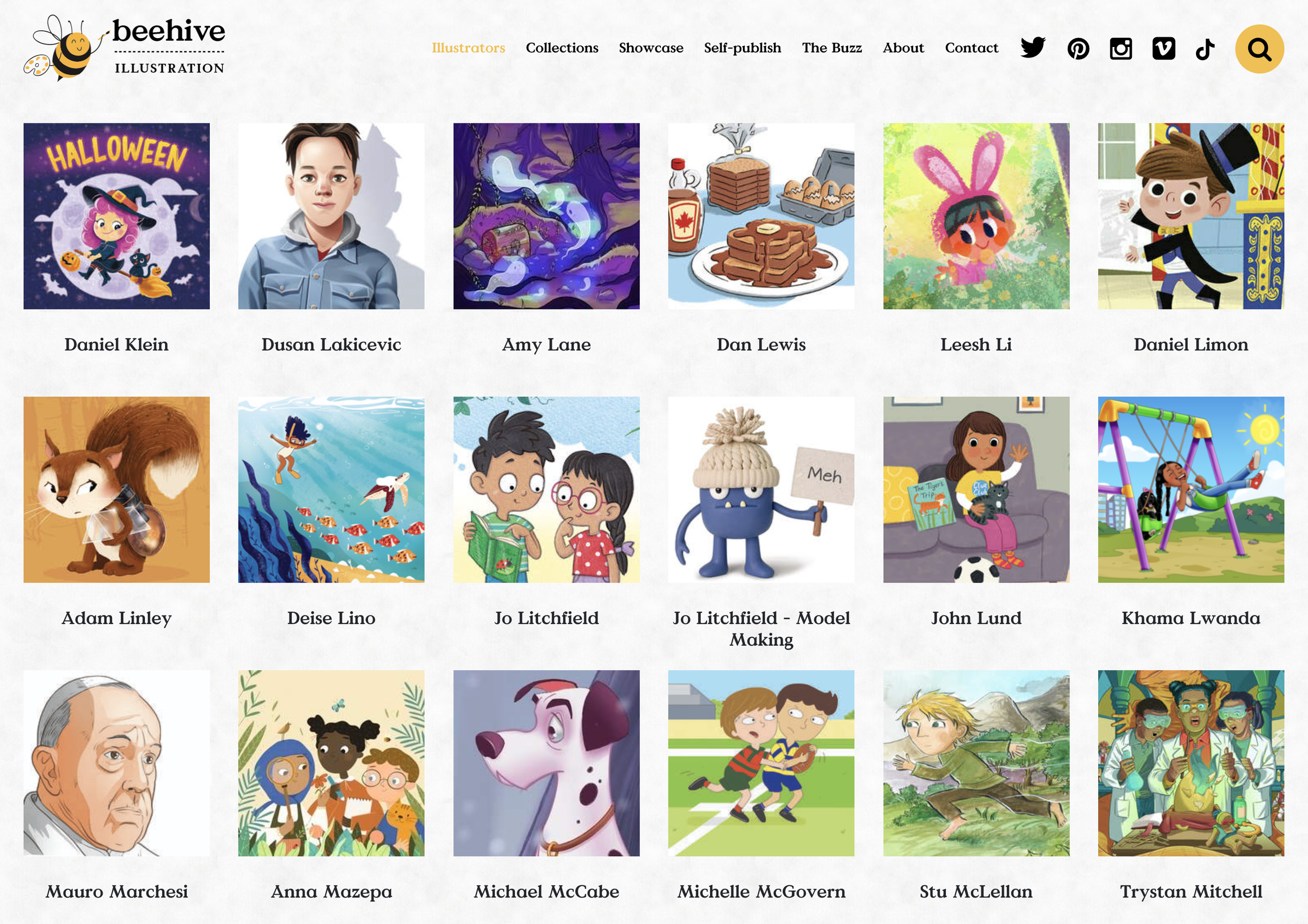The height and width of the screenshot is (924, 1308).
Task: Open the Pinterest social icon
Action: coord(1078,49)
